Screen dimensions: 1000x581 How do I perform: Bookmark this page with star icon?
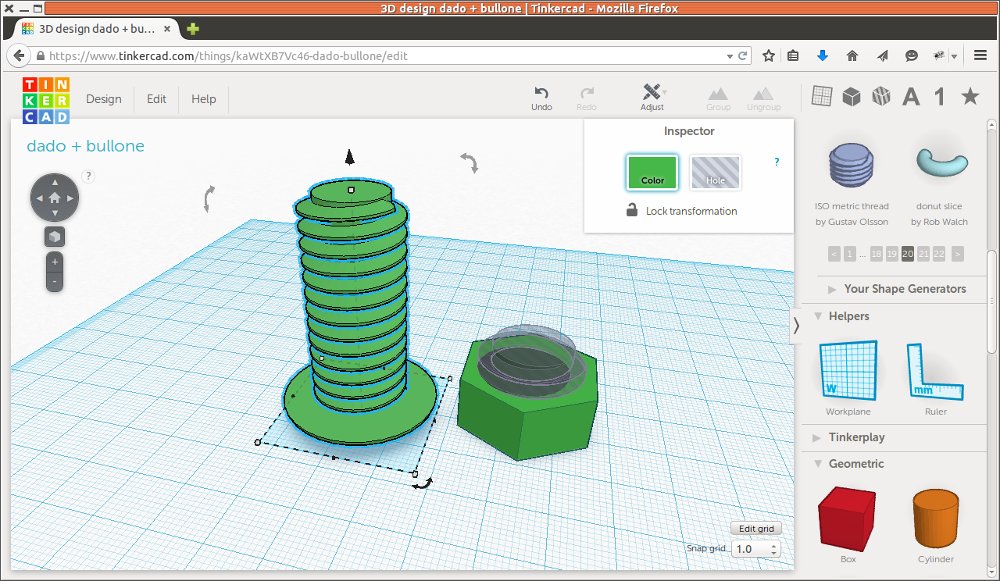click(x=768, y=55)
